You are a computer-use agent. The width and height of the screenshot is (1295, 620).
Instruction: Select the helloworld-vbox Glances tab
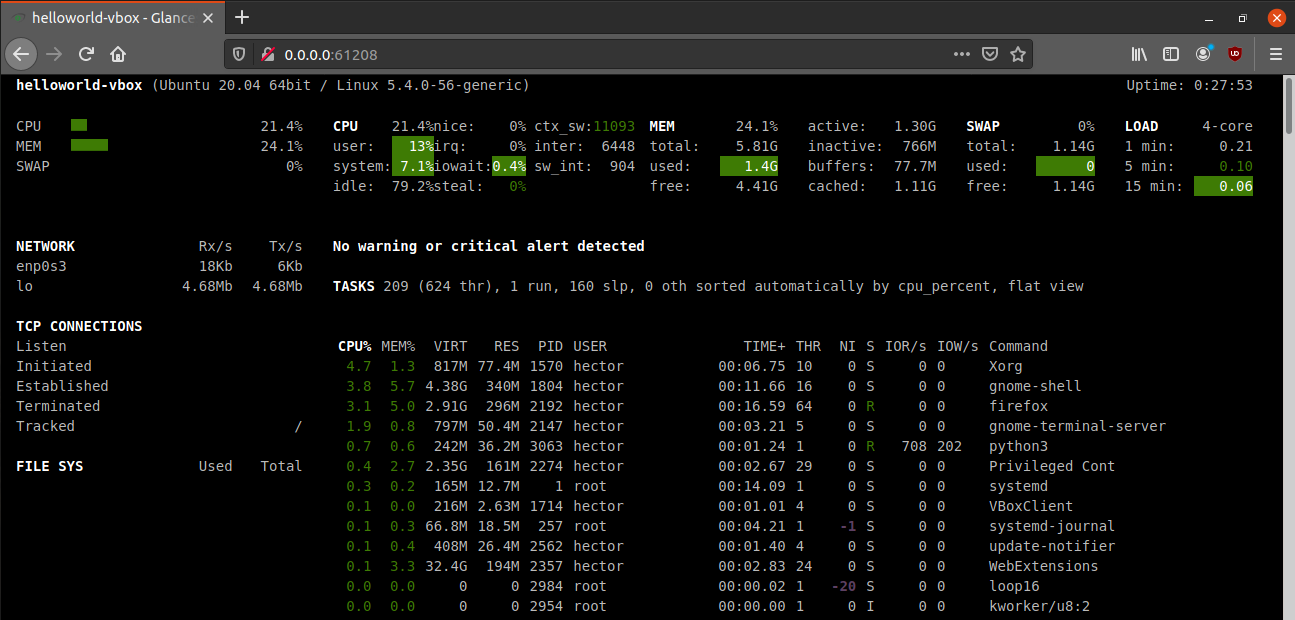click(110, 18)
